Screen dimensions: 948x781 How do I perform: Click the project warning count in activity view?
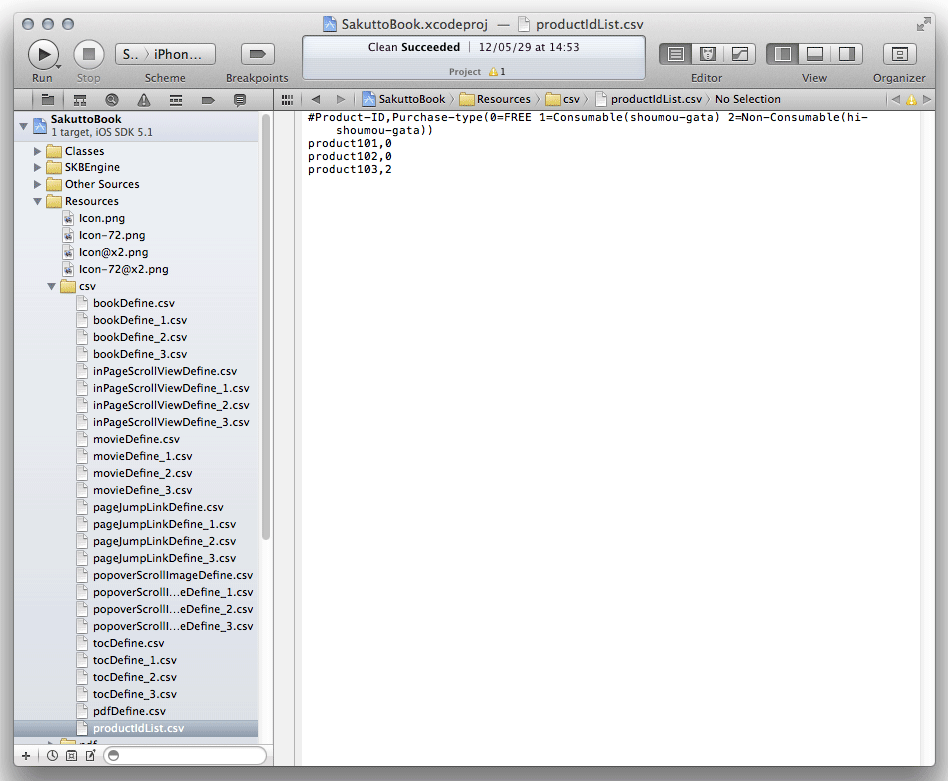[496, 71]
